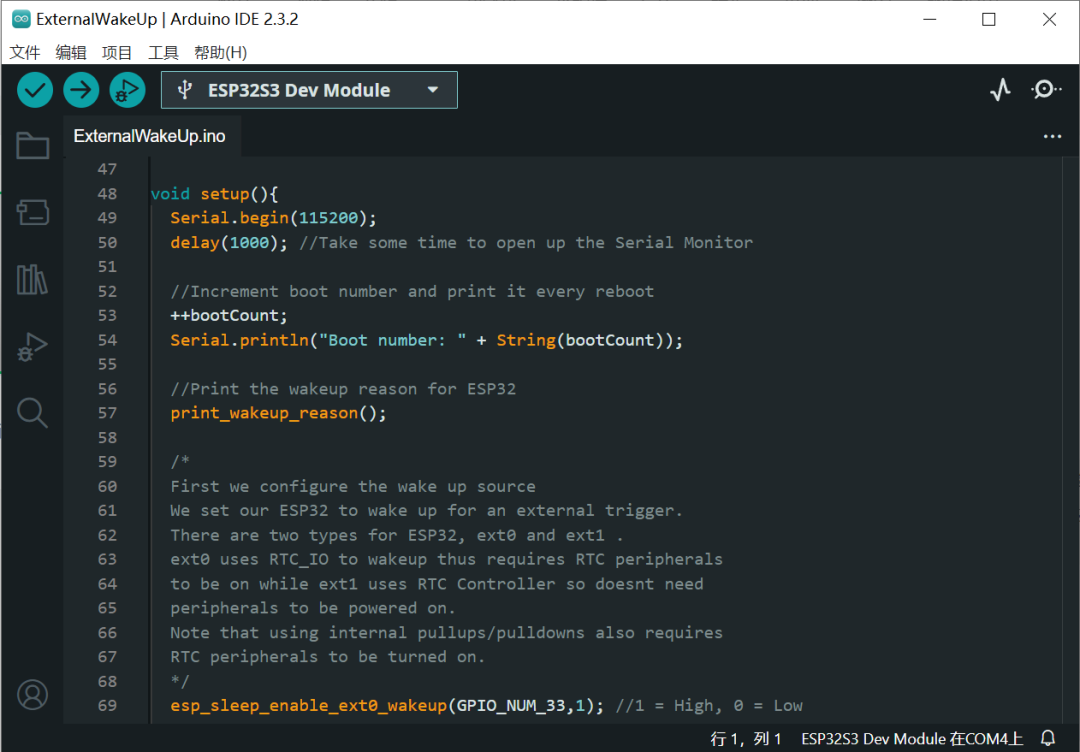Open the 帮助(H) menu
The width and height of the screenshot is (1080, 752).
220,52
